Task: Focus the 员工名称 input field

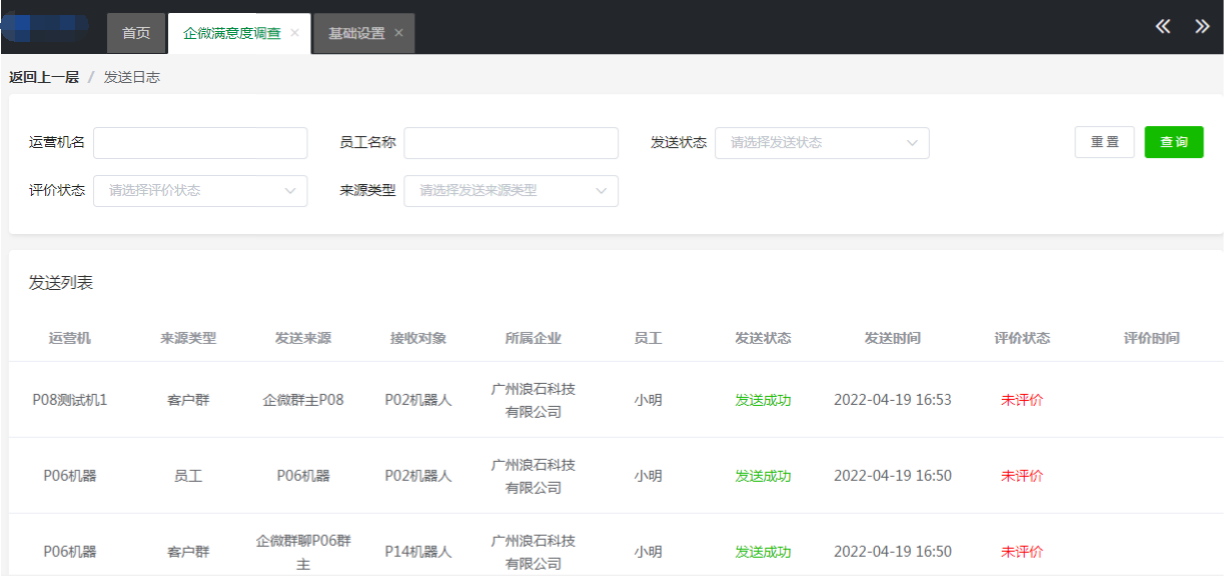Action: [x=510, y=143]
